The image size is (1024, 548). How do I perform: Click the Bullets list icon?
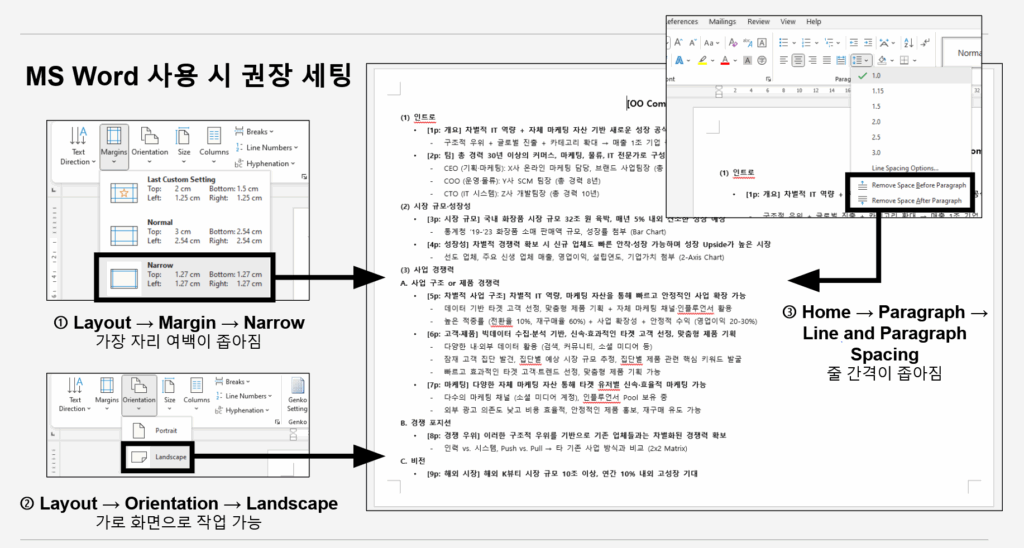click(x=784, y=42)
